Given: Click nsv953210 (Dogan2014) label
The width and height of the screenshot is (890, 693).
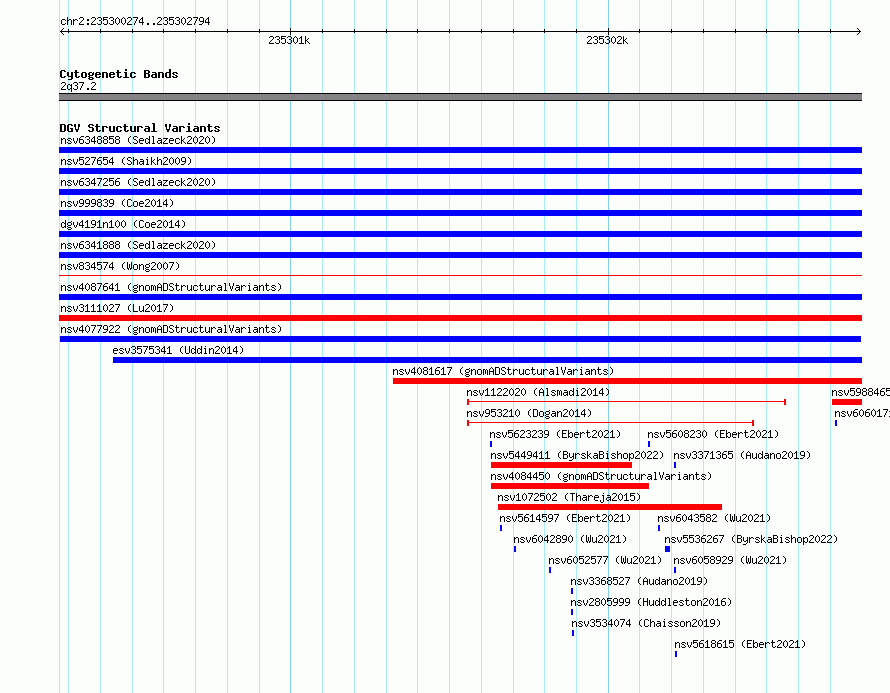Looking at the screenshot, I should (x=529, y=413).
